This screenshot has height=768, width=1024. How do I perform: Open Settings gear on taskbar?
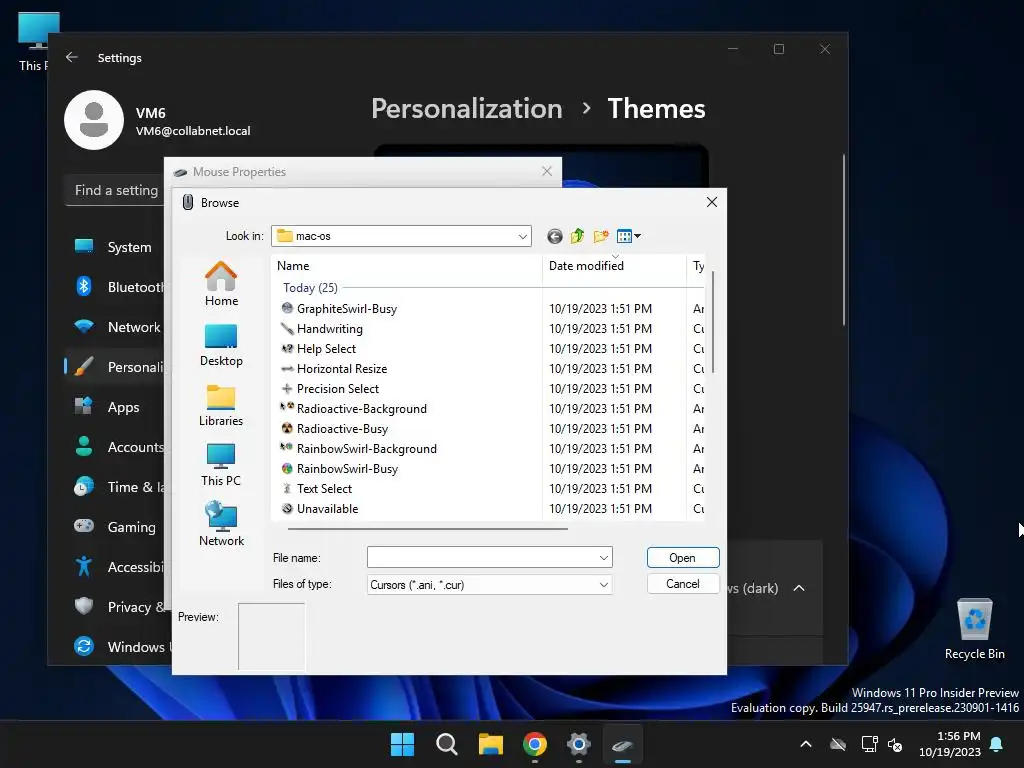point(579,744)
